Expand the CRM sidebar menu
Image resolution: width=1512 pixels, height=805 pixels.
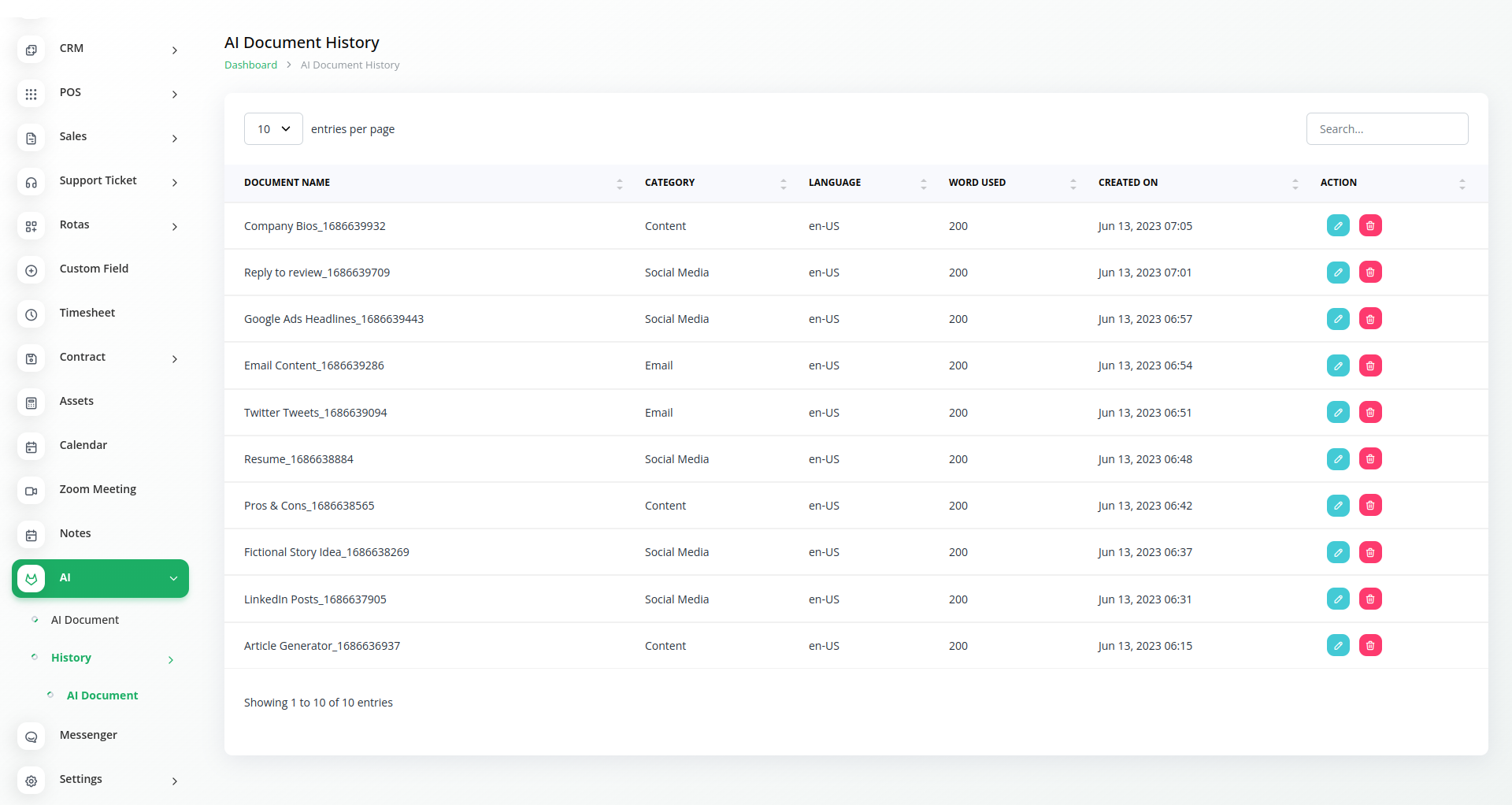pyautogui.click(x=174, y=50)
